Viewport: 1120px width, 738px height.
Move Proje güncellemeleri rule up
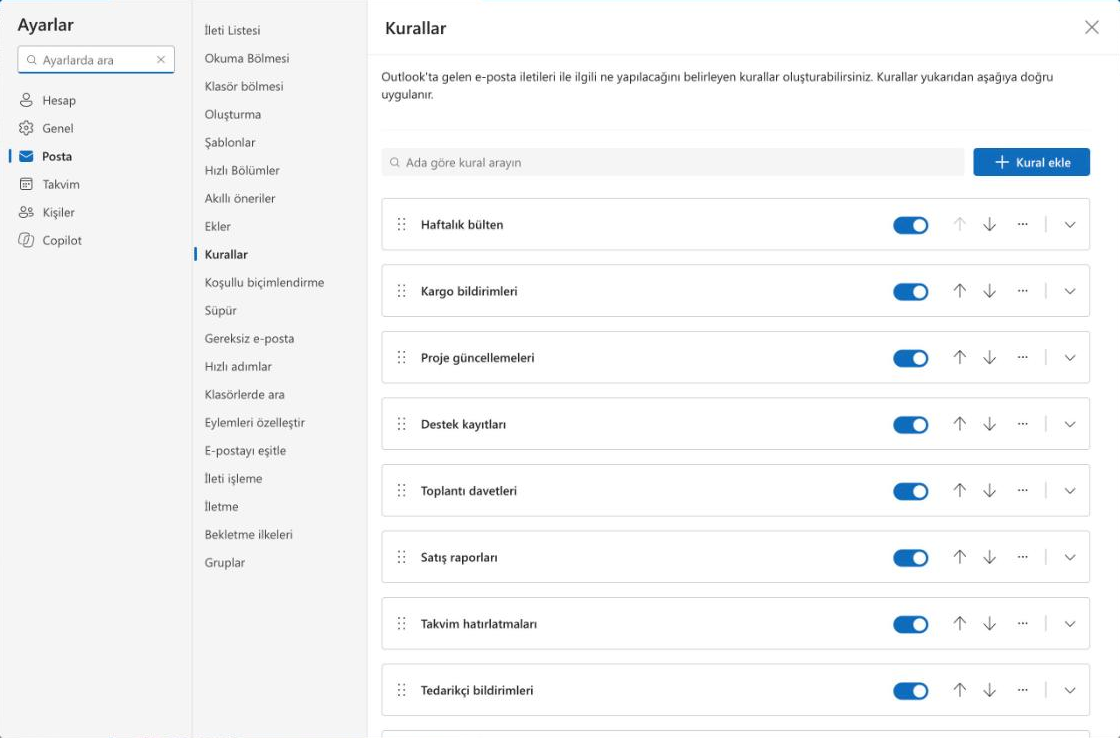[x=959, y=357]
